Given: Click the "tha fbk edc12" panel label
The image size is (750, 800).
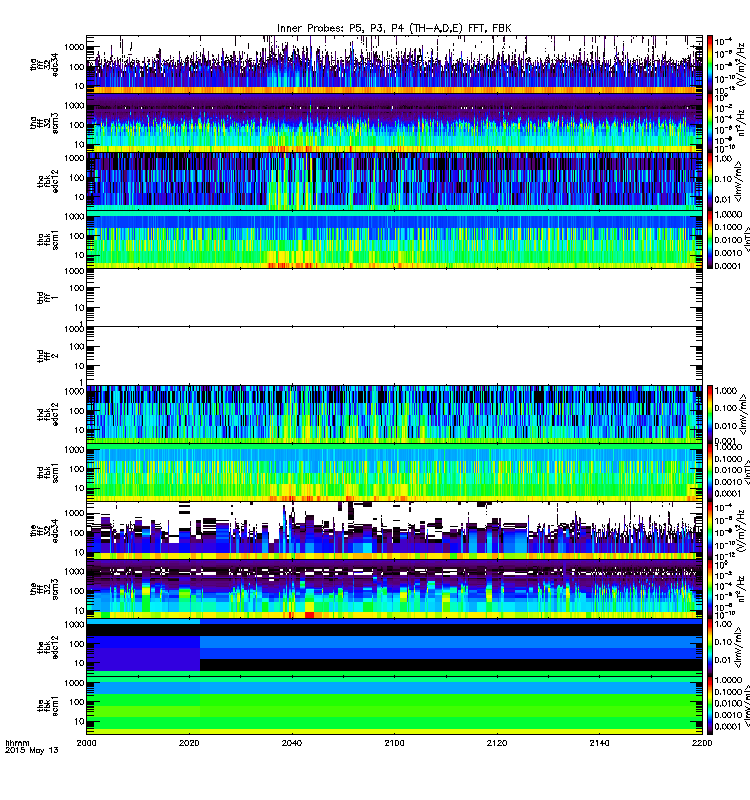Looking at the screenshot, I should pyautogui.click(x=48, y=181).
